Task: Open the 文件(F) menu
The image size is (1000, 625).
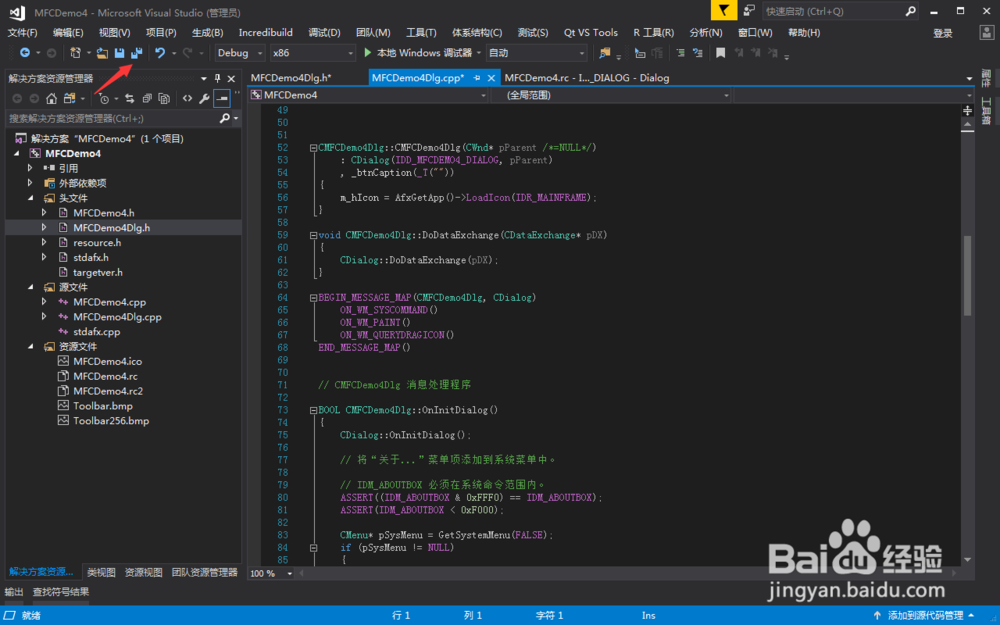Action: [22, 33]
